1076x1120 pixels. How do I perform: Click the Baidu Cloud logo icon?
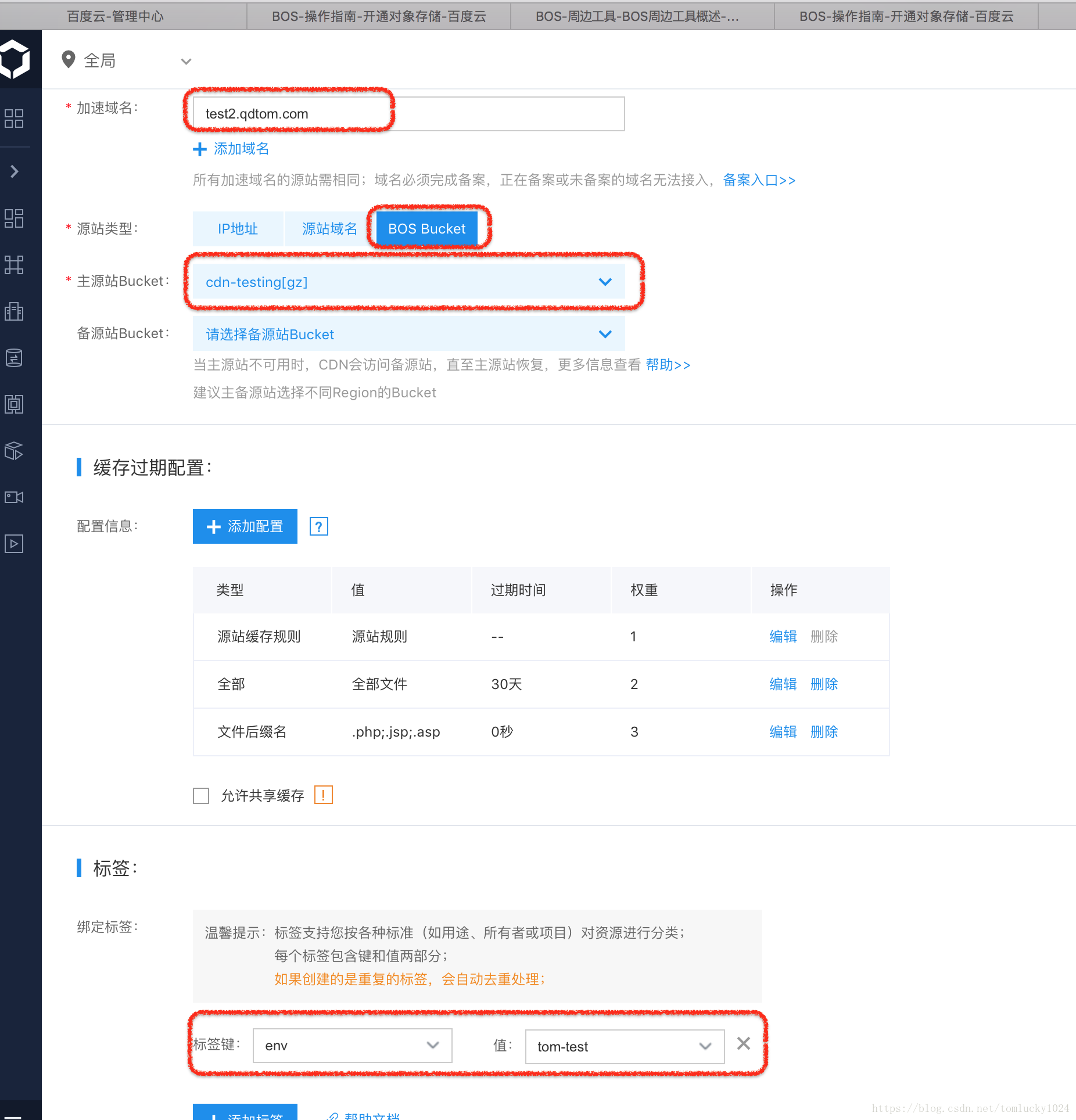click(x=15, y=59)
